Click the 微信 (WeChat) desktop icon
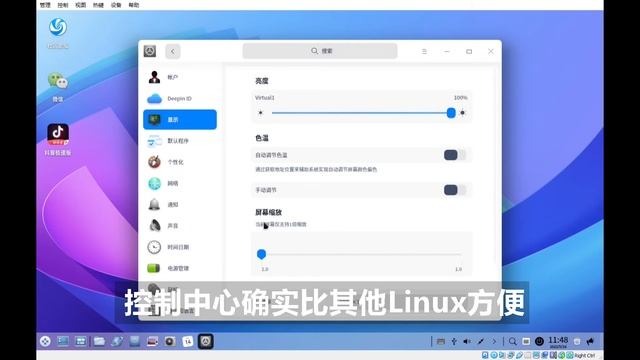Image resolution: width=640 pixels, height=360 pixels. pyautogui.click(x=58, y=87)
